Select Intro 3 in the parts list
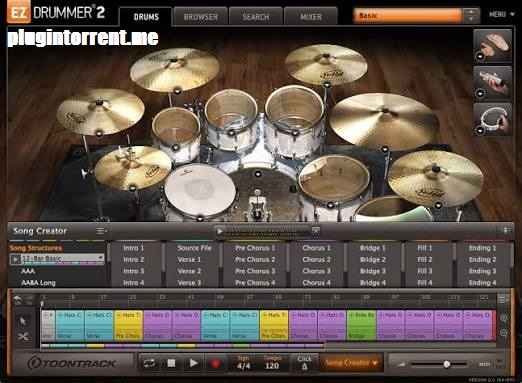Screen dimensions: 522x383 point(133,271)
